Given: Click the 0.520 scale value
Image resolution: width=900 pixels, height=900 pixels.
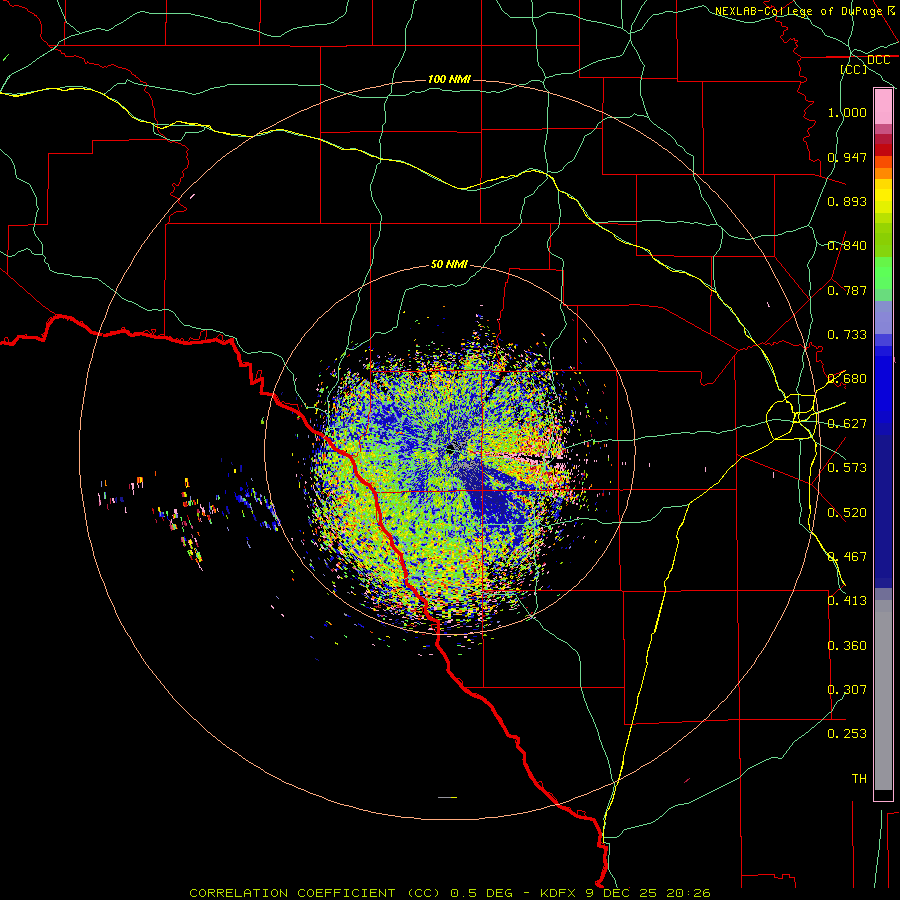Looking at the screenshot, I should tap(847, 513).
